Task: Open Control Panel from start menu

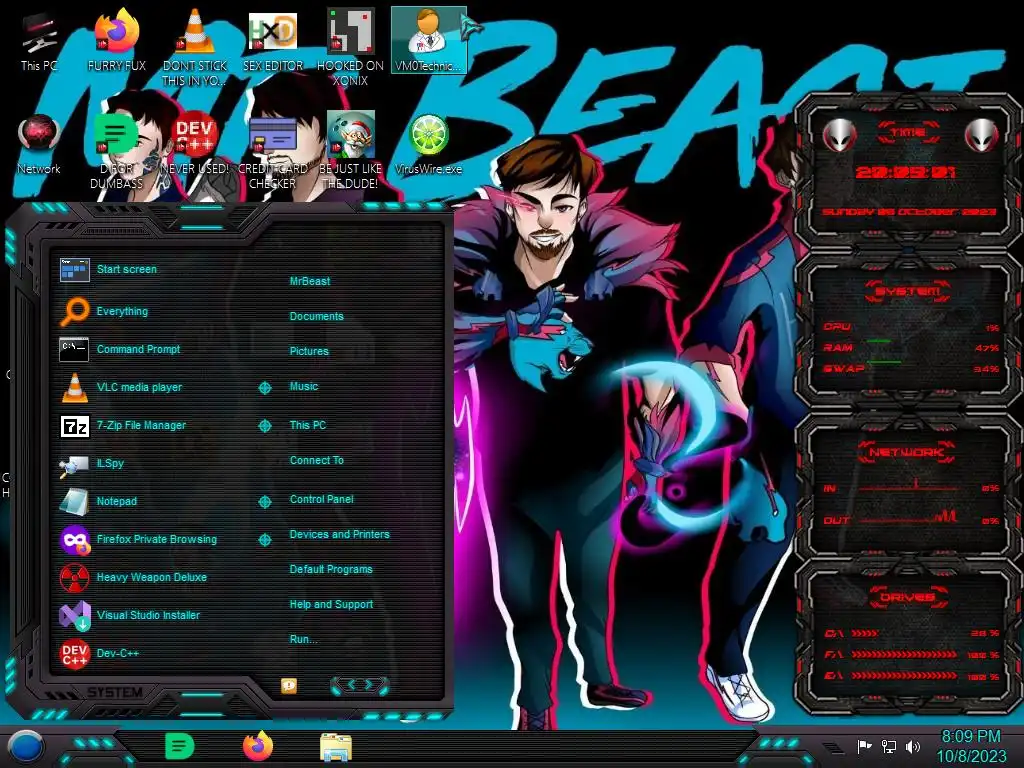Action: point(321,499)
